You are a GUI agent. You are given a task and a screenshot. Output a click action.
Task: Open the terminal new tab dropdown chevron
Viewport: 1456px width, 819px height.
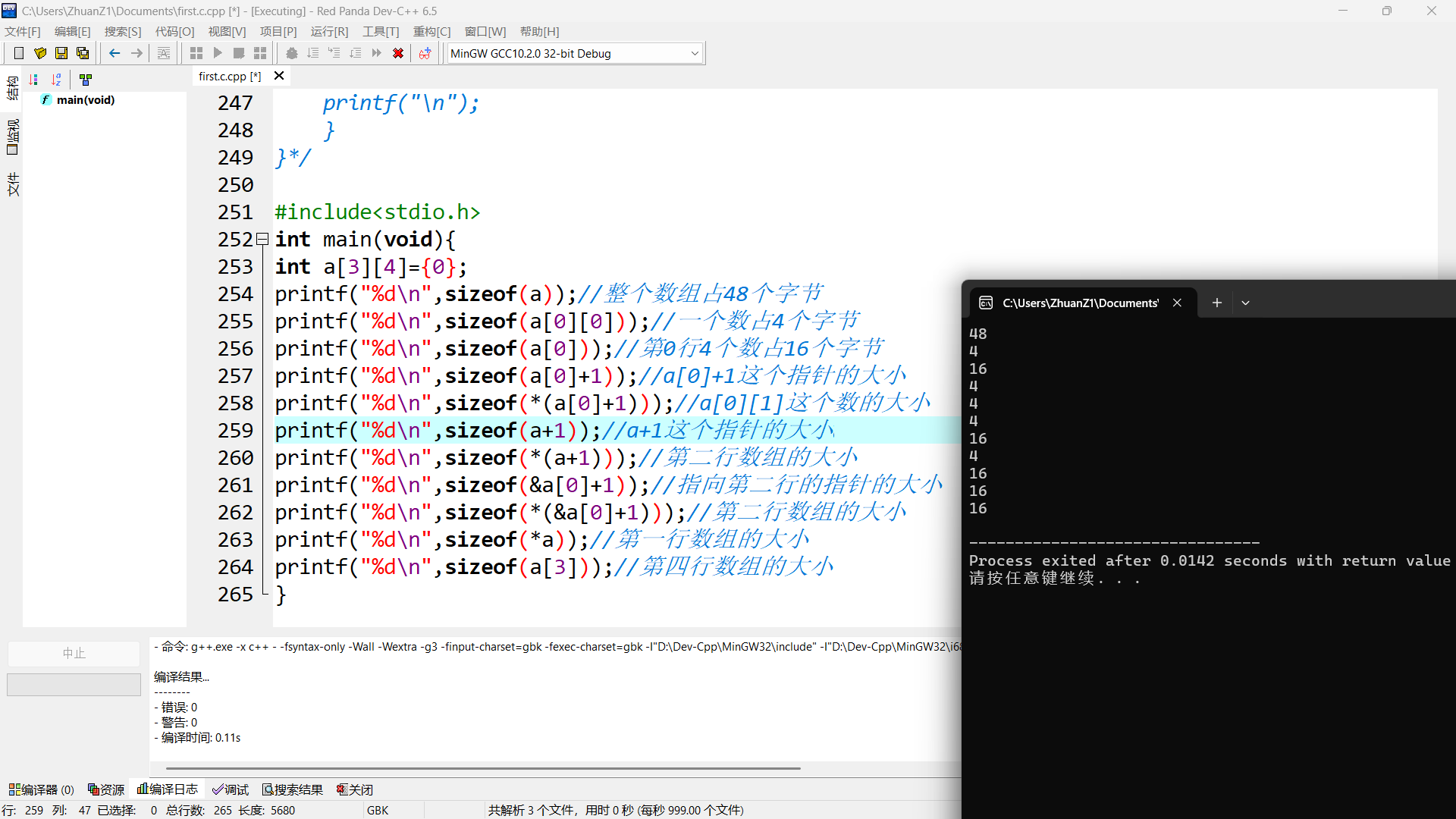coord(1245,303)
